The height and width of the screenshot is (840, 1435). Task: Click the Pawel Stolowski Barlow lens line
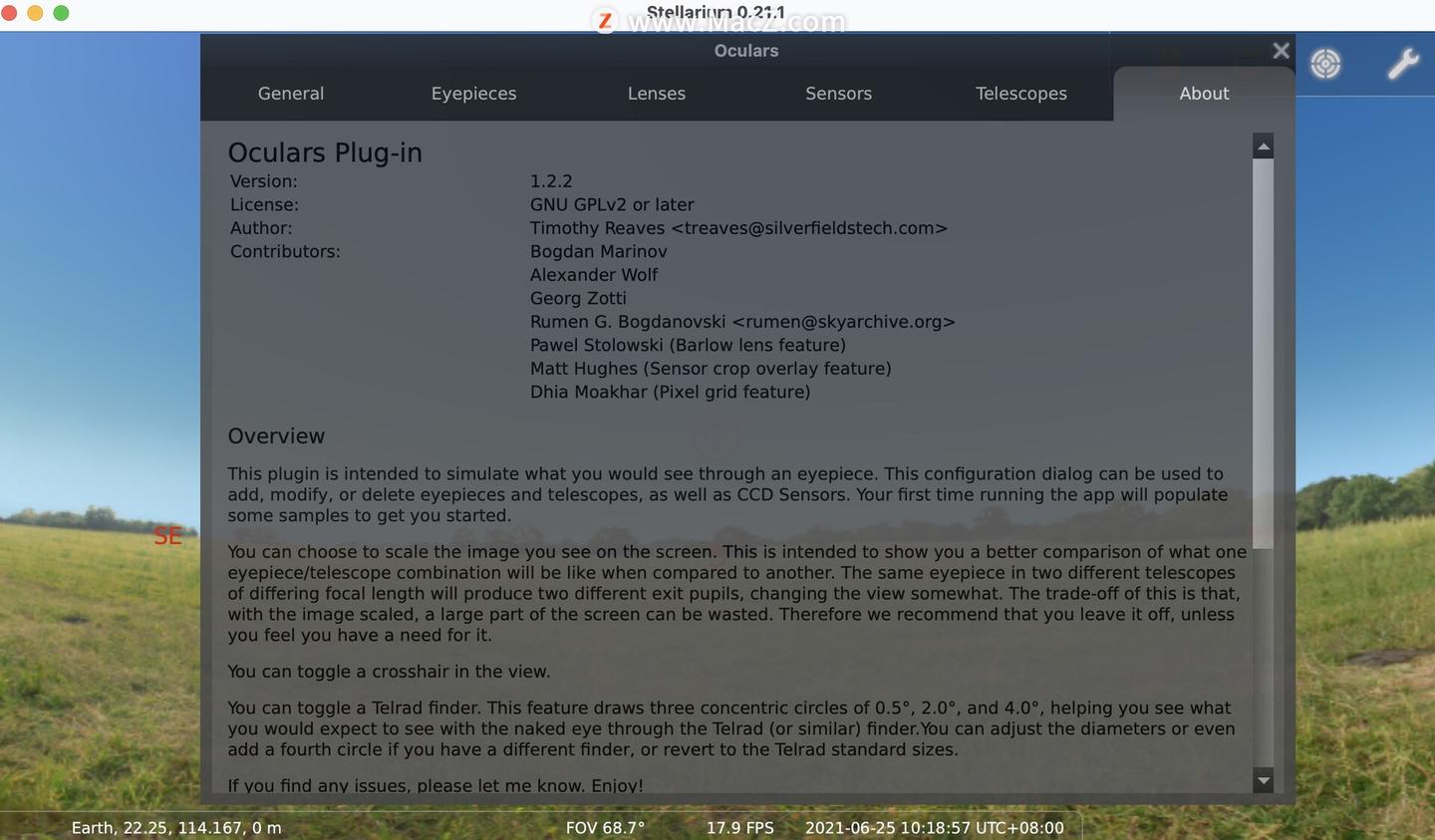click(x=688, y=345)
